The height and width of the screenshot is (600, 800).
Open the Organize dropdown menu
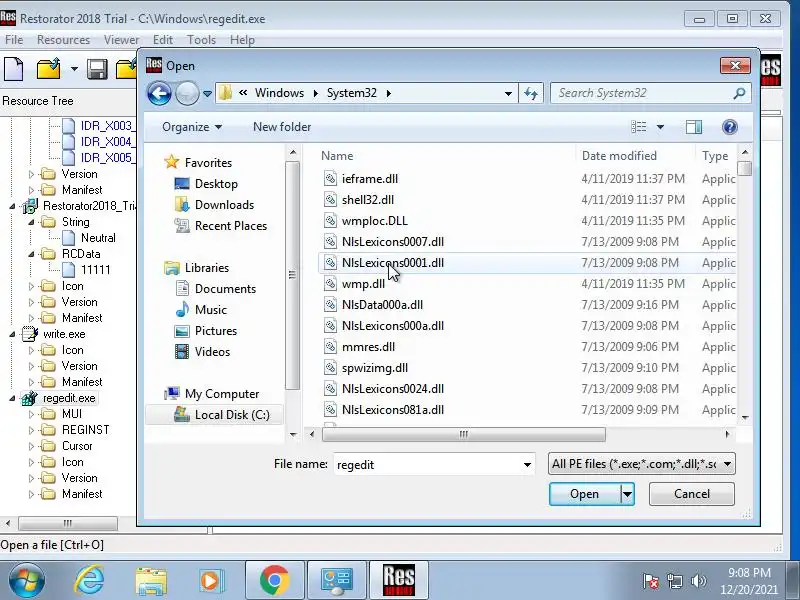(x=192, y=127)
